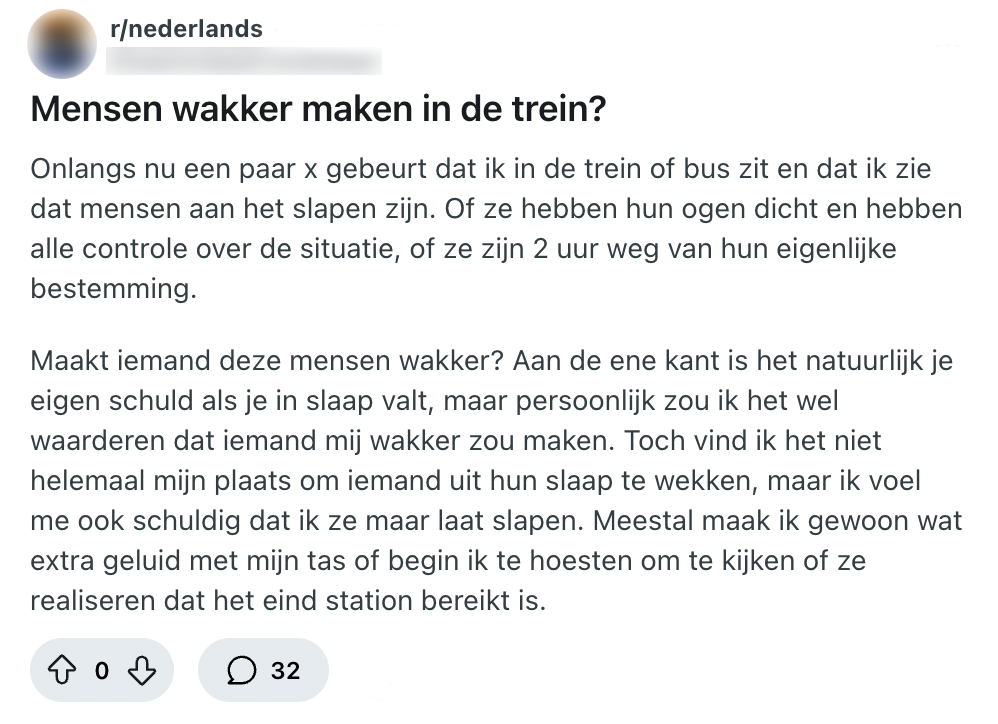The image size is (998, 724).
Task: Click the comment count number 32
Action: click(x=285, y=670)
